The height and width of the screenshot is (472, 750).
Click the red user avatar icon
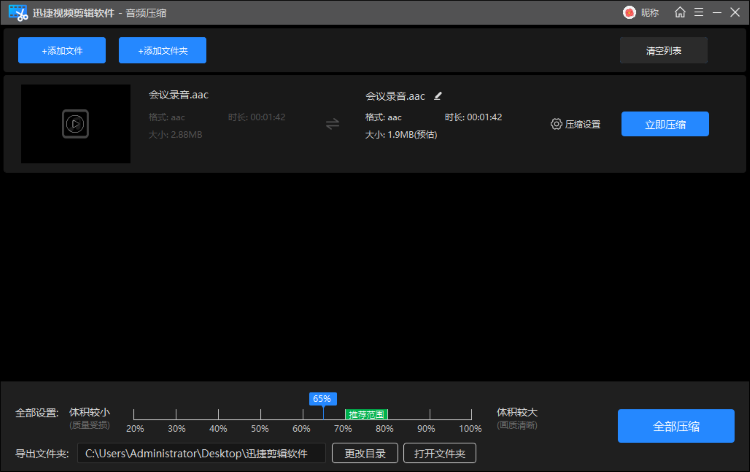coord(629,12)
